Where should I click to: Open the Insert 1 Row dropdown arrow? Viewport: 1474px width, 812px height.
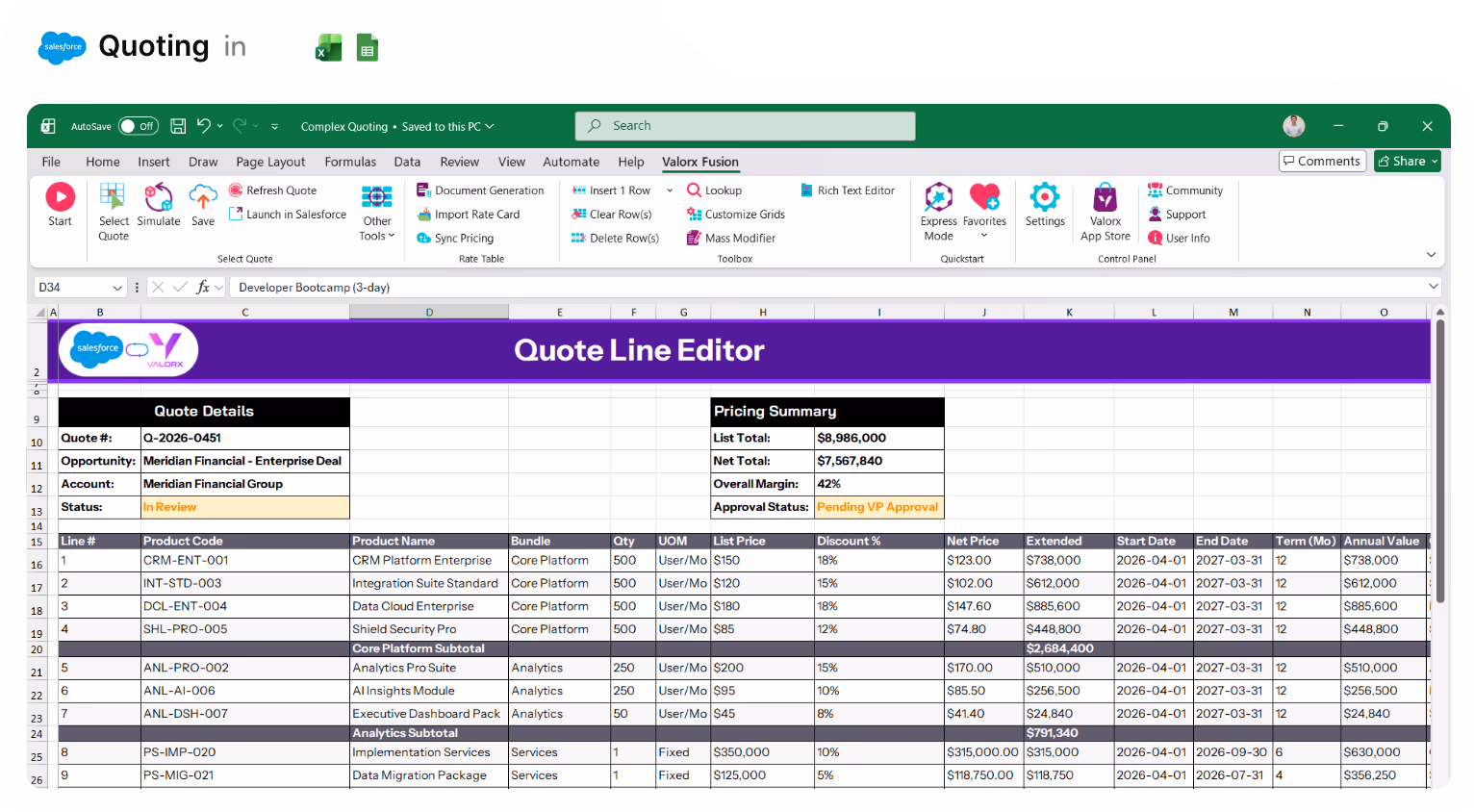[x=667, y=190]
